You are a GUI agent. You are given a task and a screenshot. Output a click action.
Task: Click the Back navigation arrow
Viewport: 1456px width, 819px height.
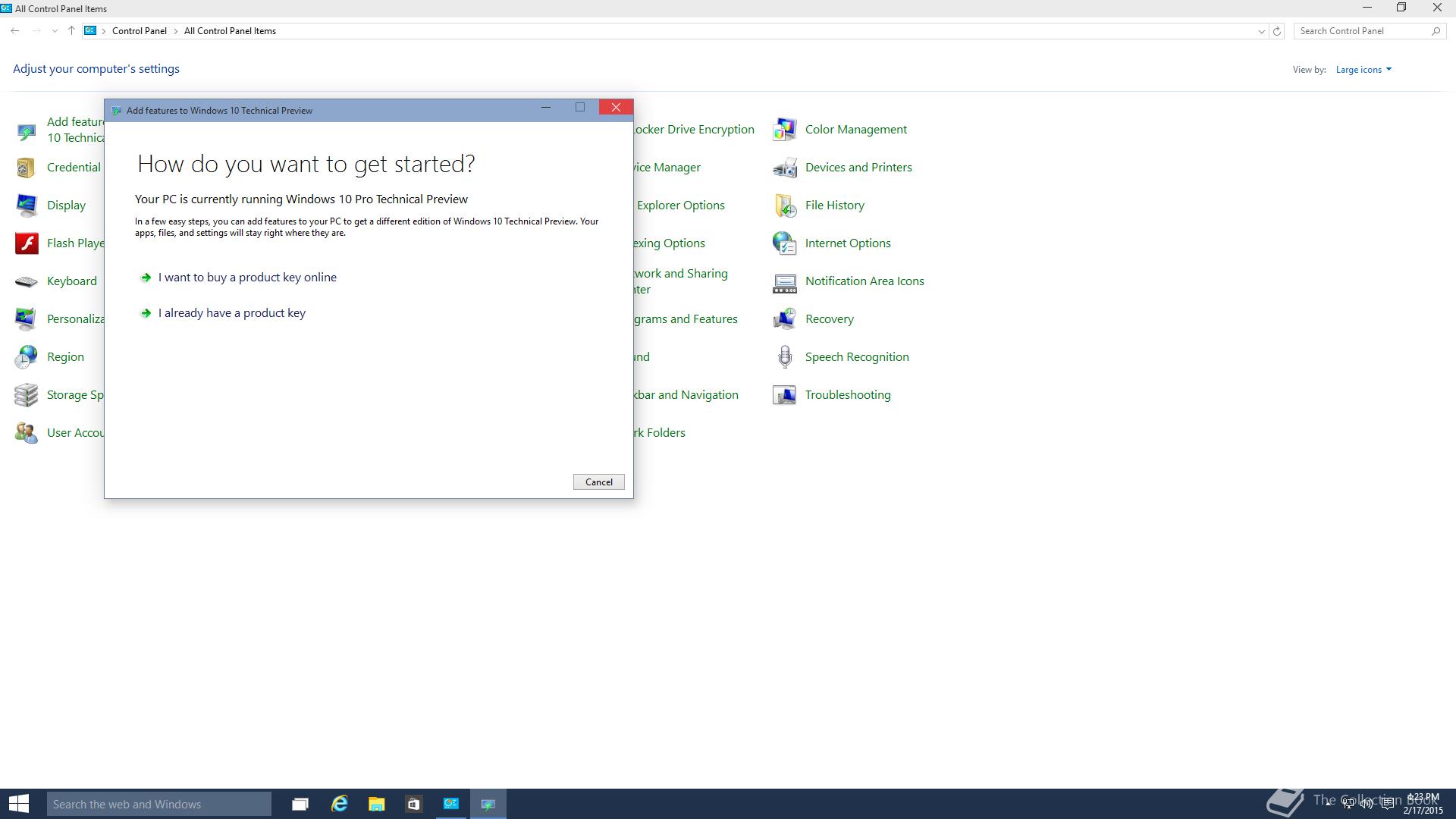point(15,31)
